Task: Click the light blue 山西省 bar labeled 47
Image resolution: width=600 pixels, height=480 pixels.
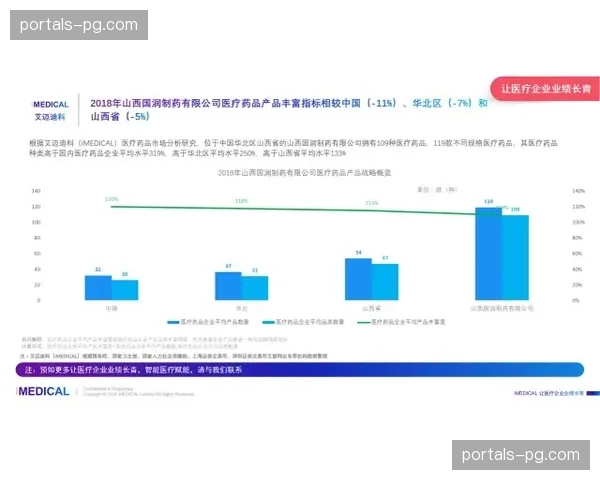Action: tap(385, 282)
